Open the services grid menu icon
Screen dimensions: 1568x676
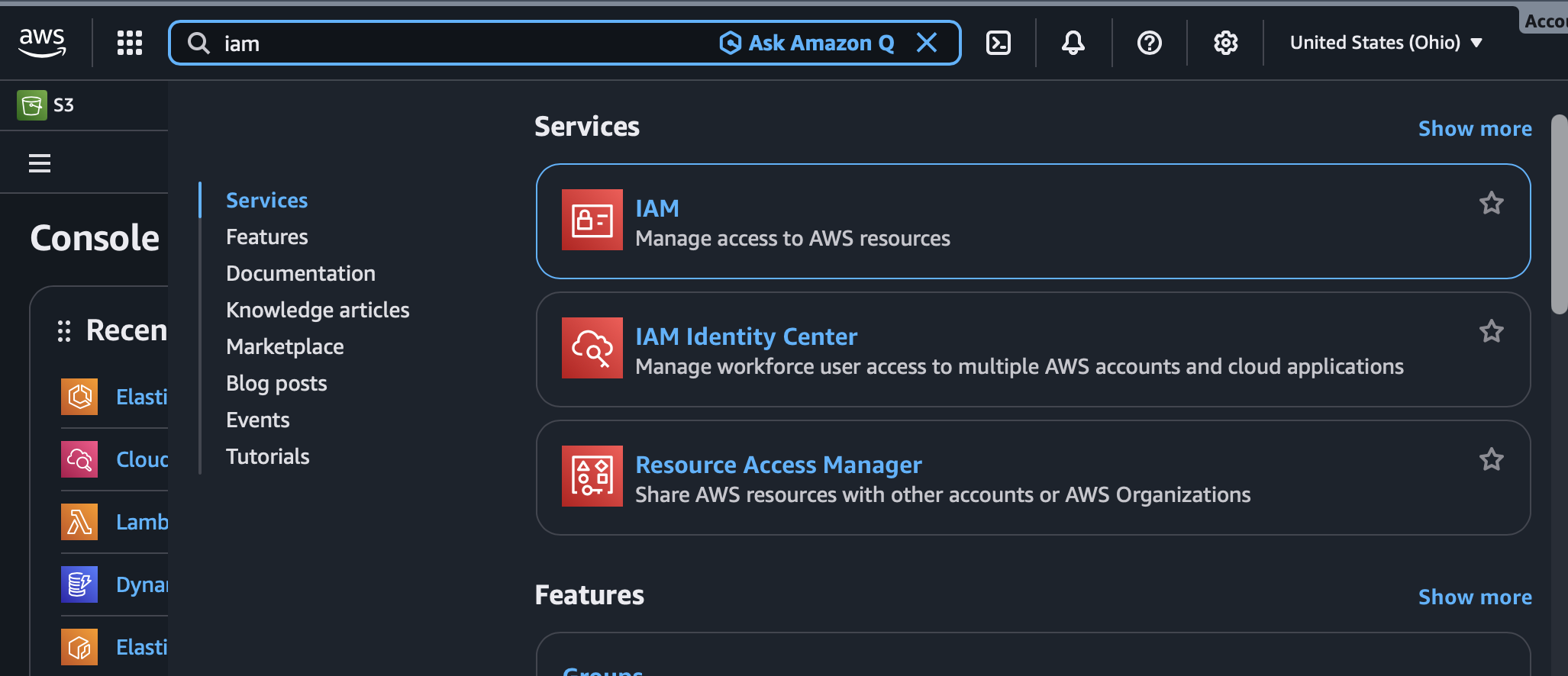(130, 43)
